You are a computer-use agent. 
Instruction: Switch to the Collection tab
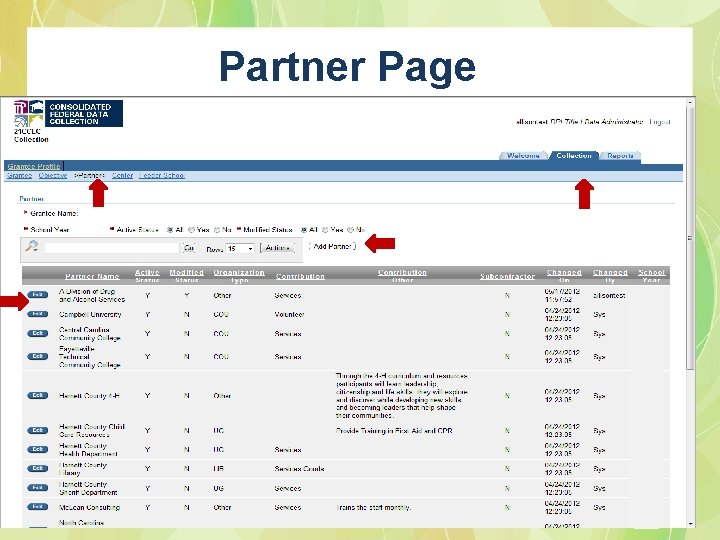(574, 156)
